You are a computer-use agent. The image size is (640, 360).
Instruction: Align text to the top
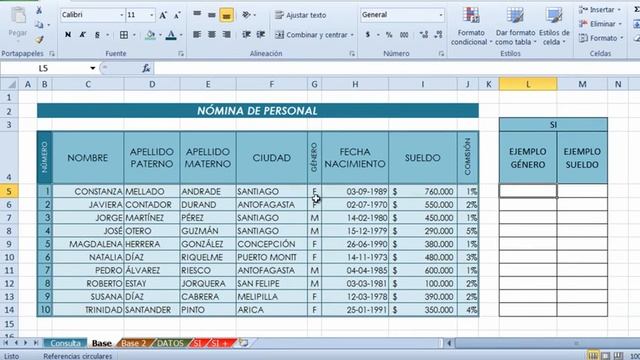(197, 15)
